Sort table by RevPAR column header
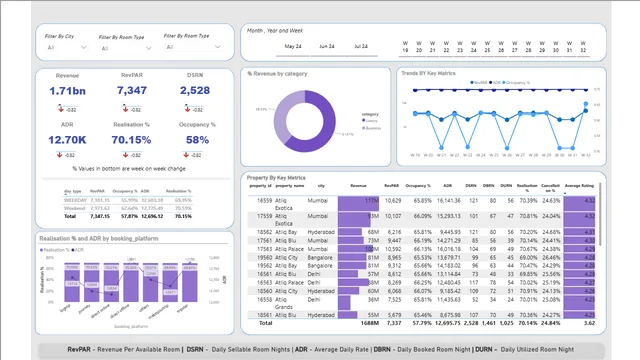 [x=391, y=186]
